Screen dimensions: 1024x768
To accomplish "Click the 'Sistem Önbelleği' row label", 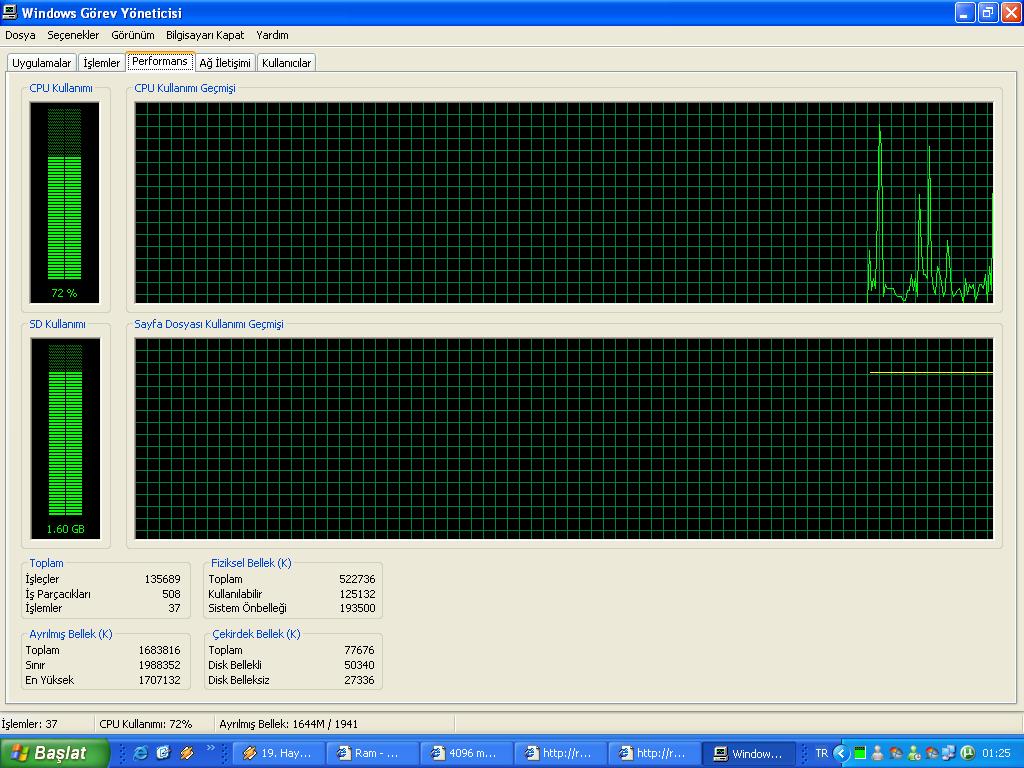I will pyautogui.click(x=248, y=609).
